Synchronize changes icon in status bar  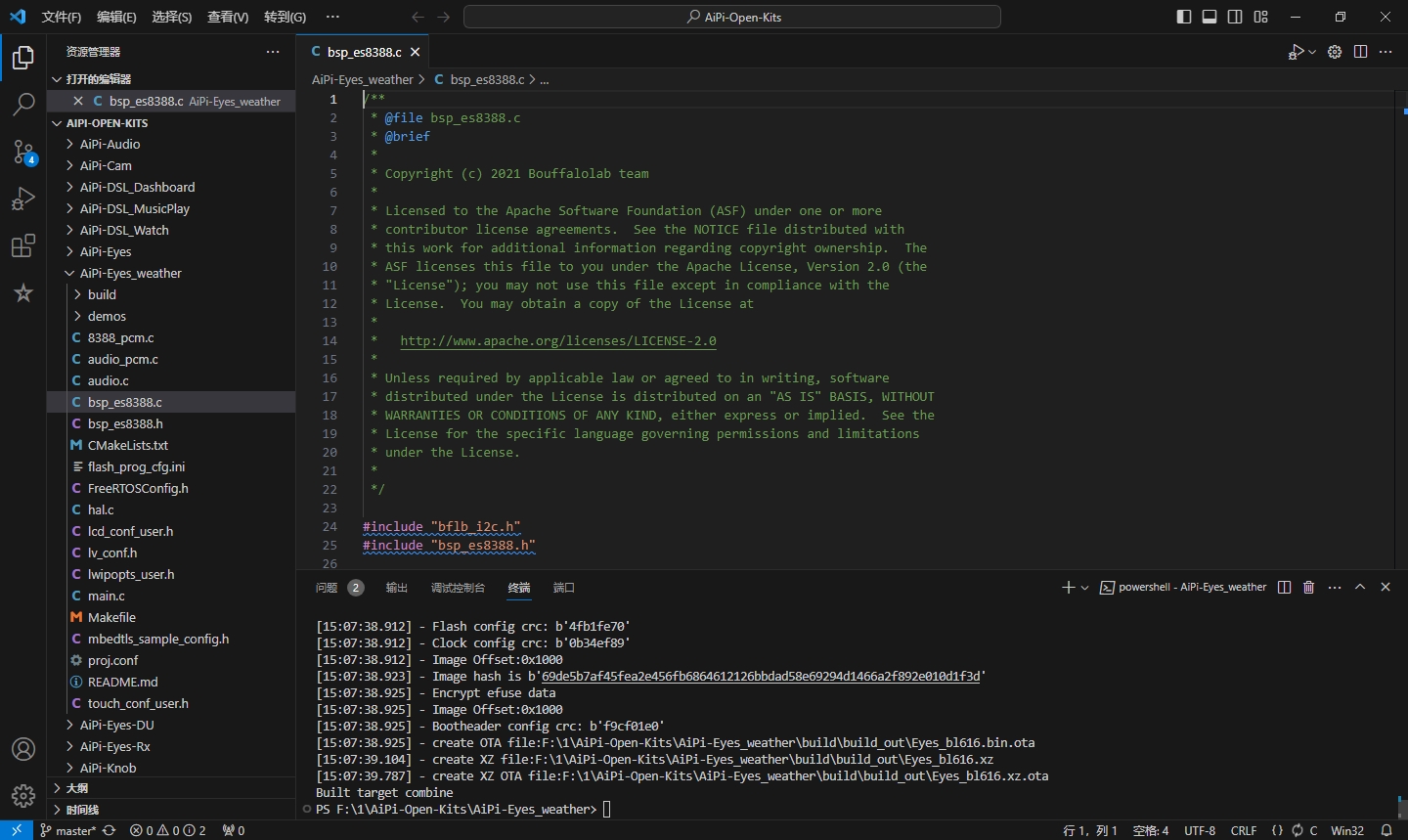(109, 830)
